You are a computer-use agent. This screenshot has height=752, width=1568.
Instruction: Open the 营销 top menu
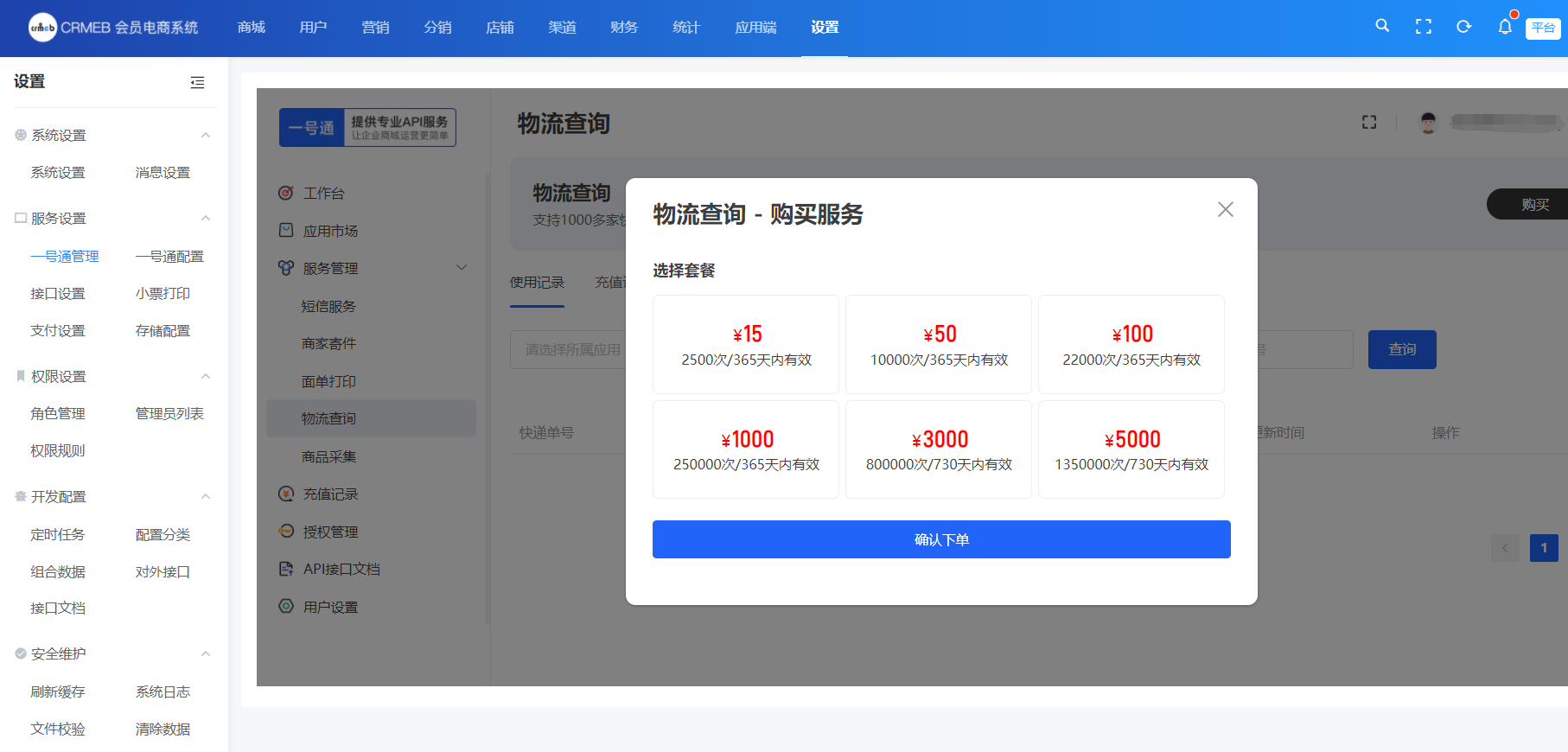[x=375, y=28]
